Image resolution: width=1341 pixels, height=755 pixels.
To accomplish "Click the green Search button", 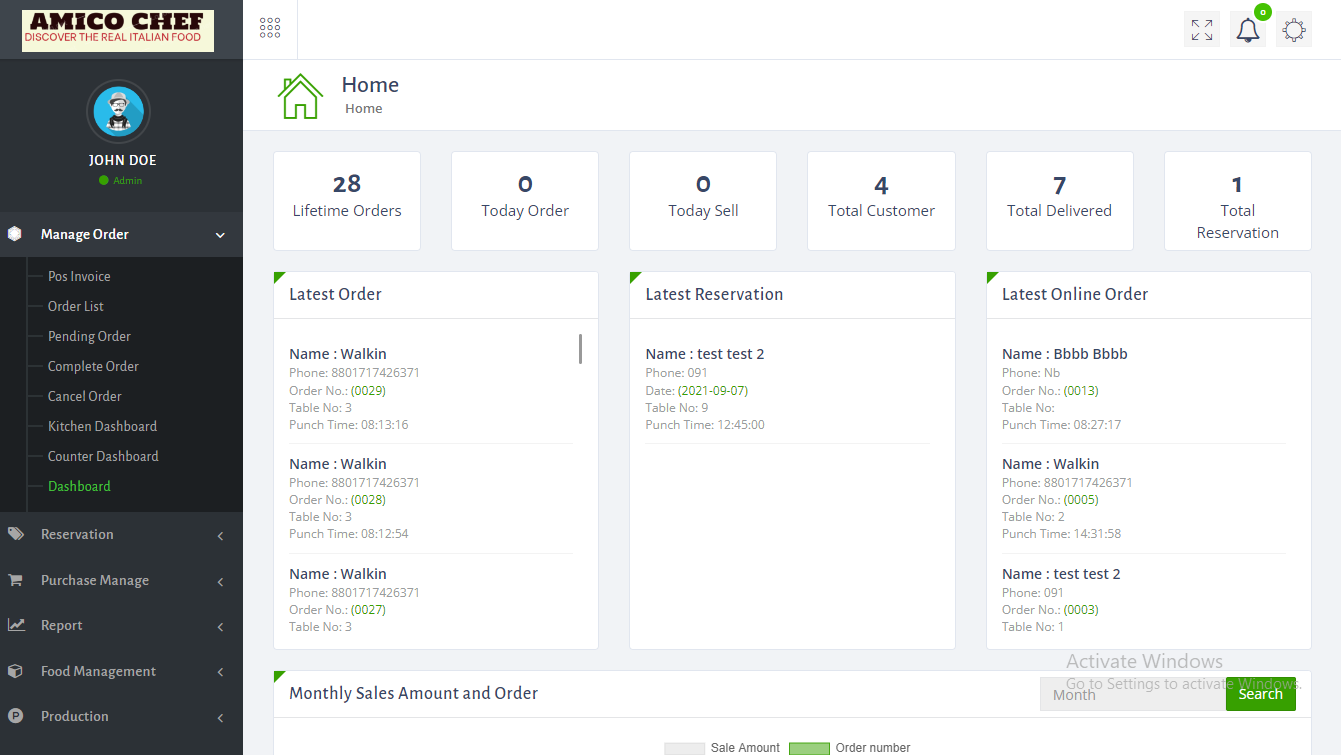I will (1260, 693).
